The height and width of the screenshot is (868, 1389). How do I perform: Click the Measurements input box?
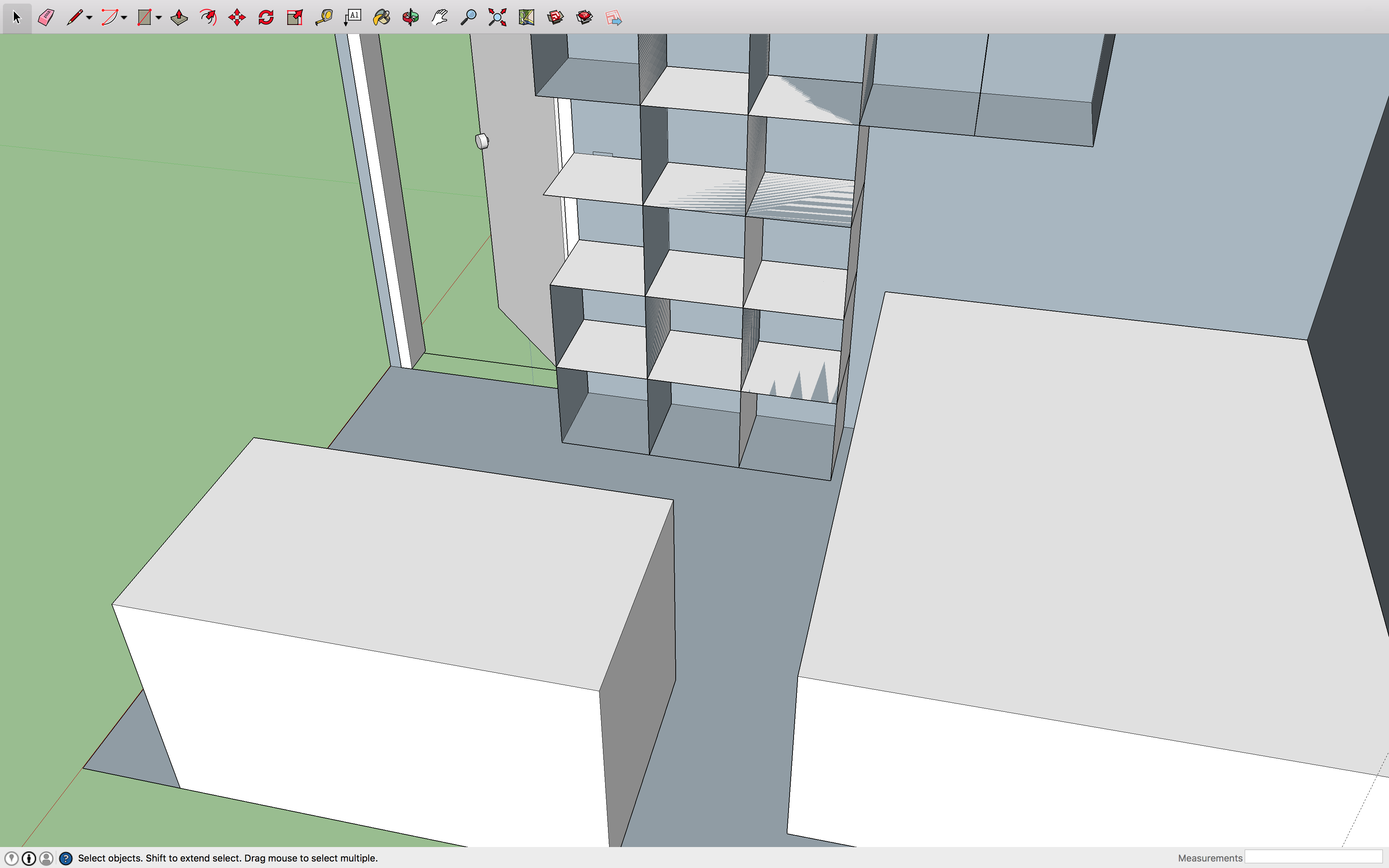coord(1313,857)
